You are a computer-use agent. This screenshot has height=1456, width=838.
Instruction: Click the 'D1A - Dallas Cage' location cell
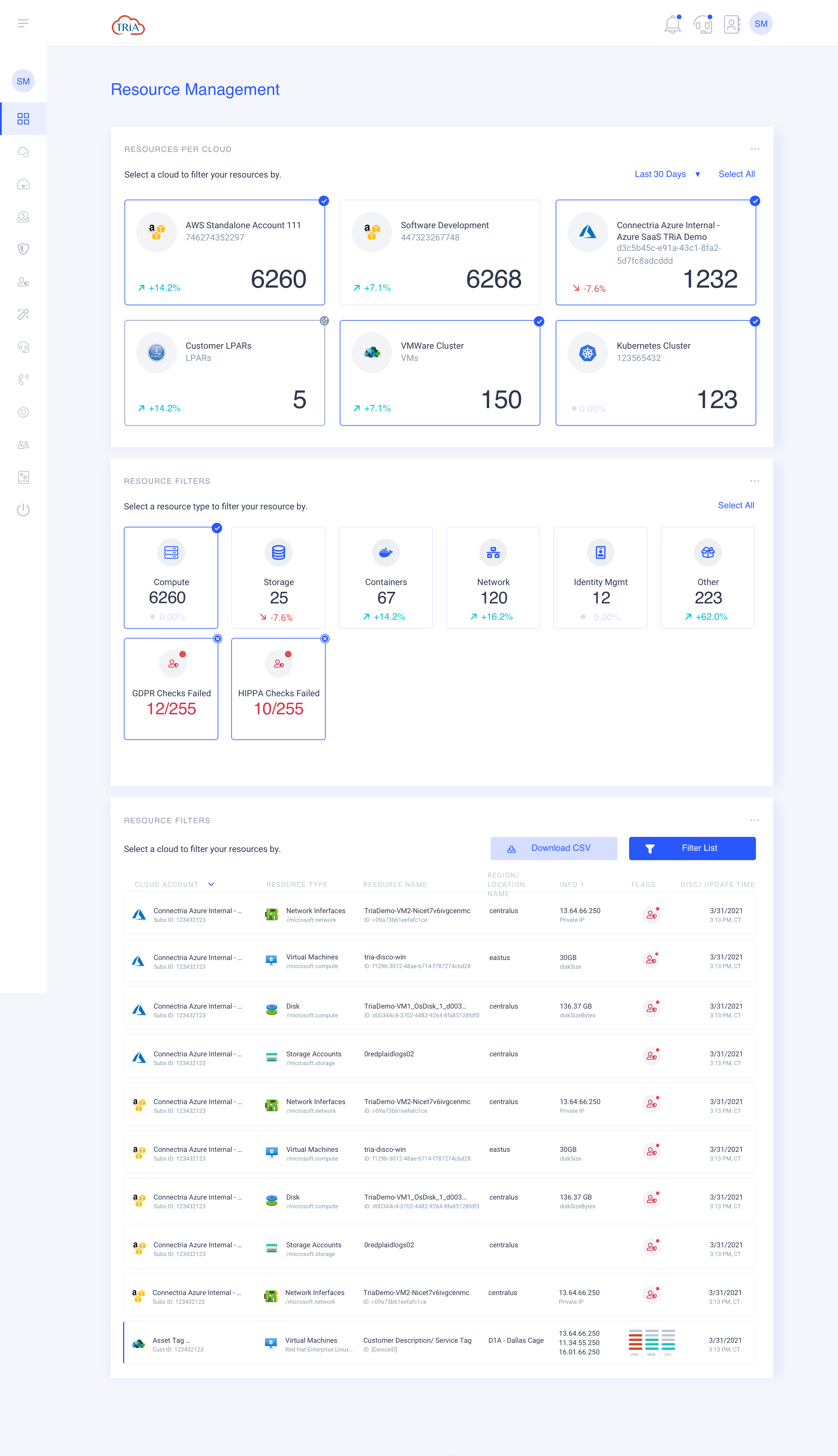click(516, 1340)
